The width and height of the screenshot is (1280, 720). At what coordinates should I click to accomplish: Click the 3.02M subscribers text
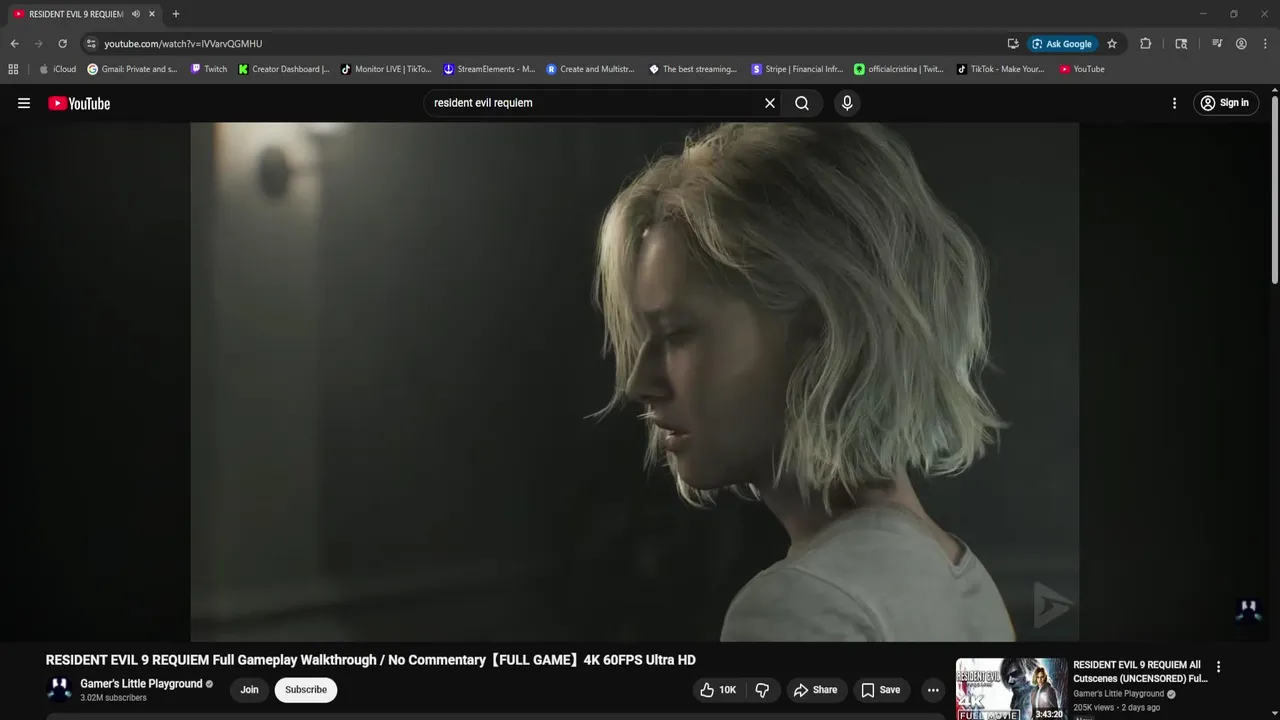tap(113, 698)
